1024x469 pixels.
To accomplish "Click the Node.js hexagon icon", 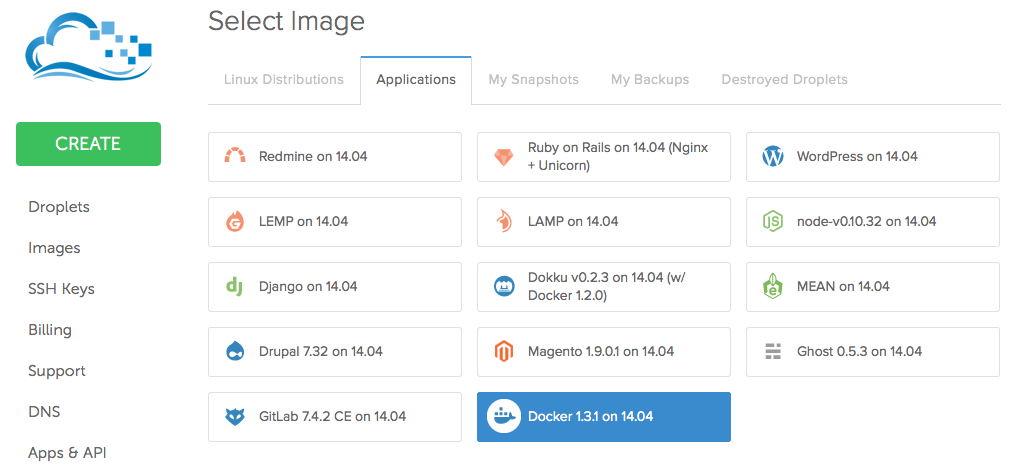I will 773,221.
